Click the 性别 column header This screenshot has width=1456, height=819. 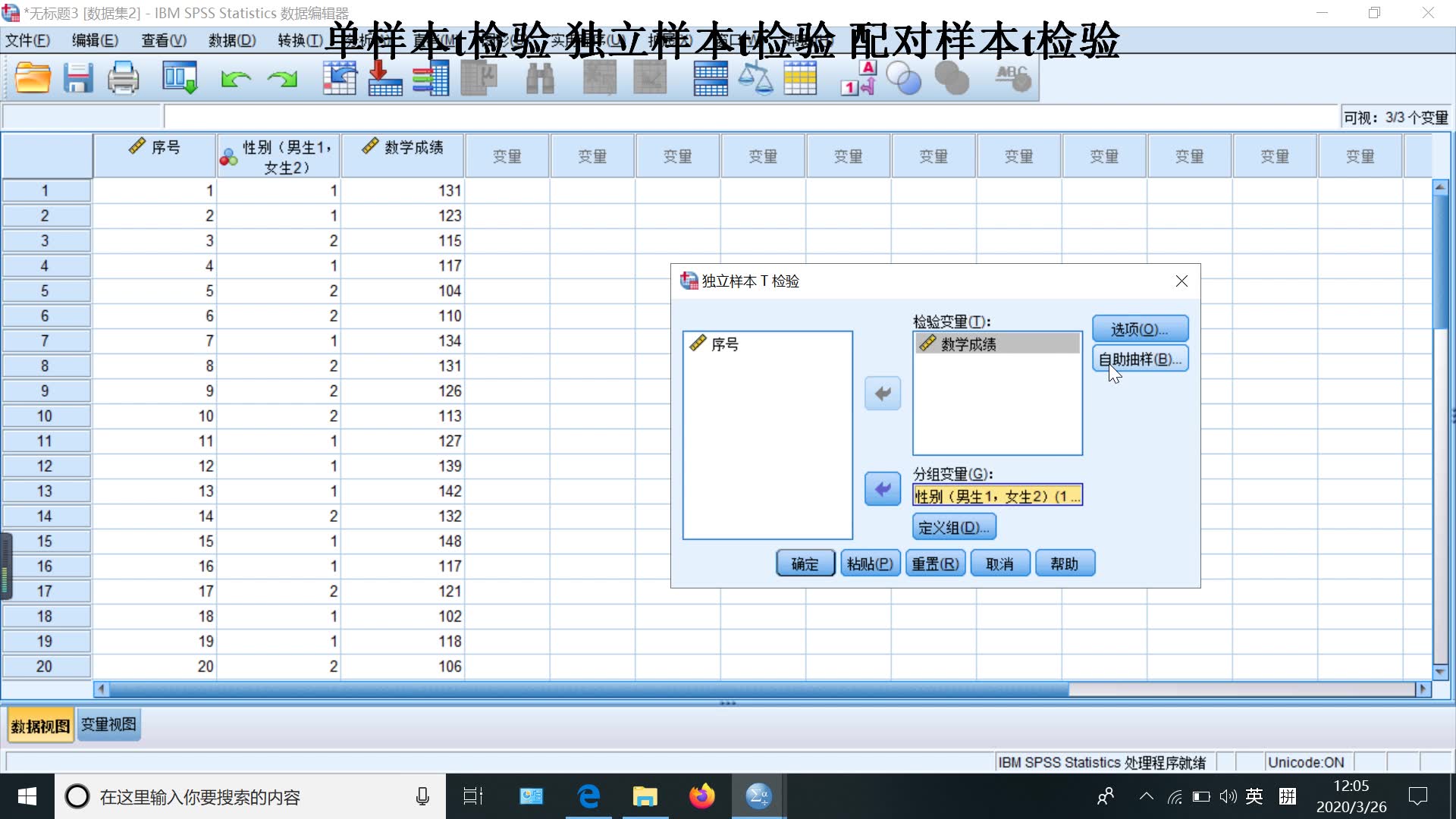[278, 155]
